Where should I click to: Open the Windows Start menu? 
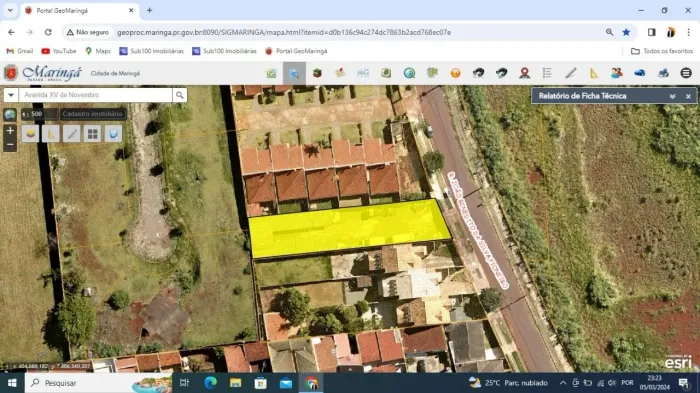(x=12, y=383)
